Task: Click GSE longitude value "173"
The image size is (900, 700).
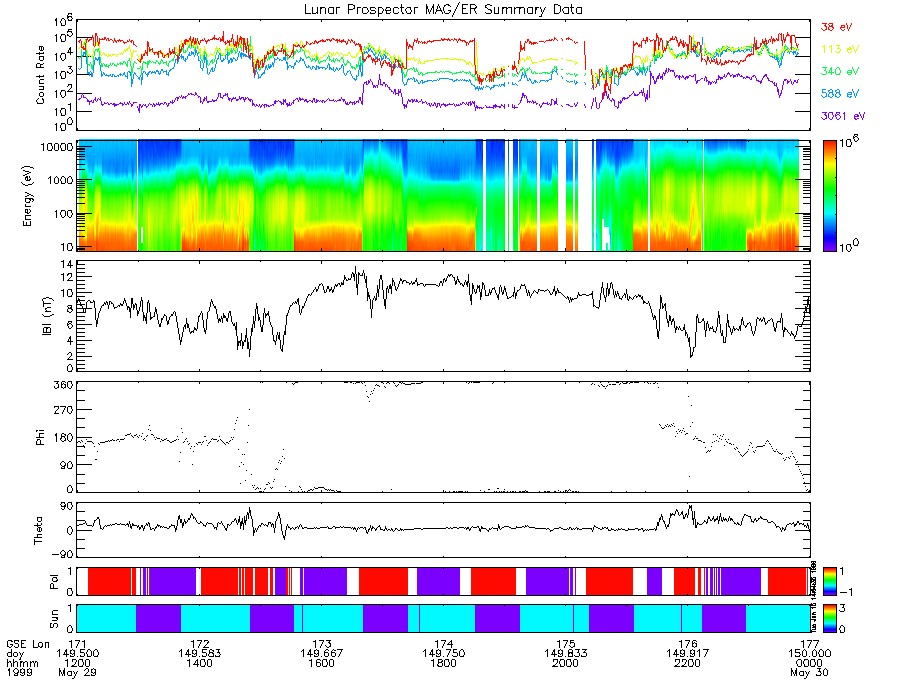Action: (x=321, y=644)
